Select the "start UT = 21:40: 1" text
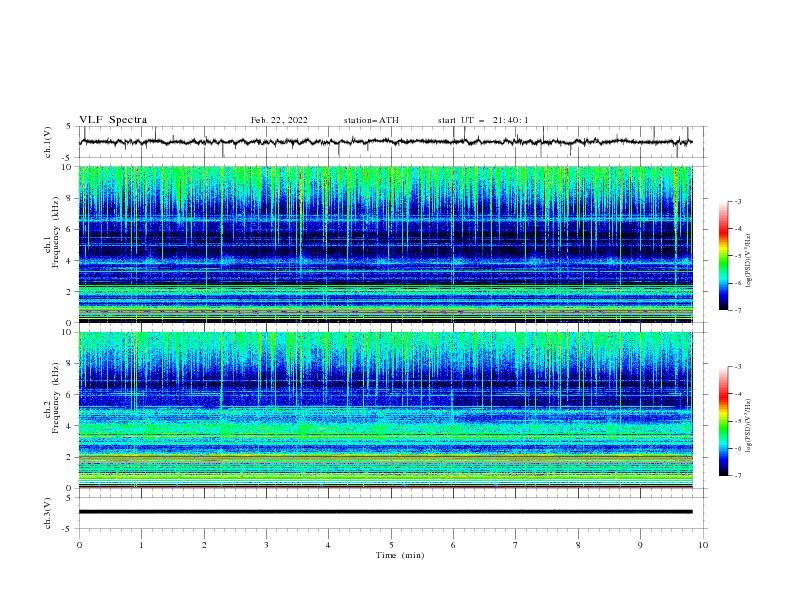This screenshot has width=792, height=612. 483,120
